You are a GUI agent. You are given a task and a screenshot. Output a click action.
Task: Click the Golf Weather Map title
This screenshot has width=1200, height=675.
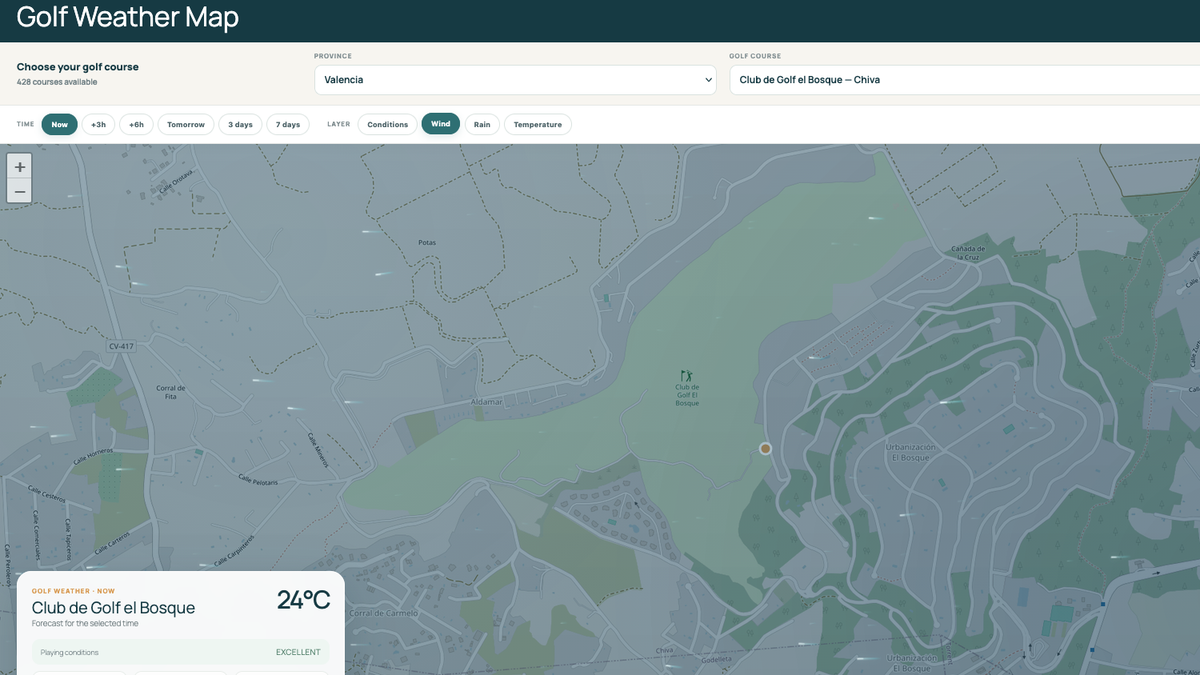tap(128, 17)
